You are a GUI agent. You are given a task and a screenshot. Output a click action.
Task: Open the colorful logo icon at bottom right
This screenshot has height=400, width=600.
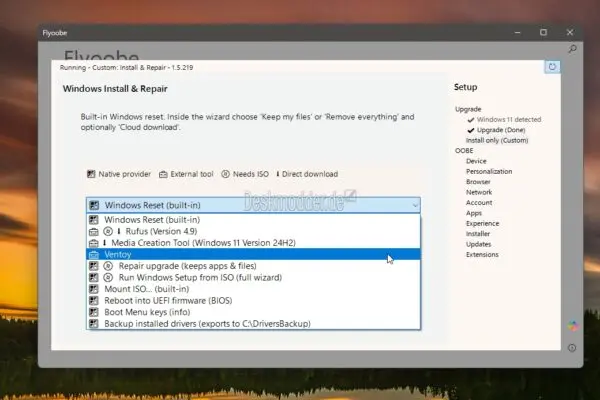572,326
